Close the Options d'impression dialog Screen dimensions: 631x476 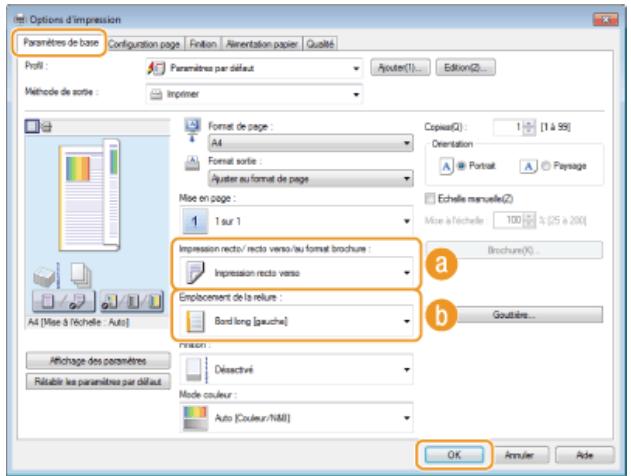pos(605,19)
